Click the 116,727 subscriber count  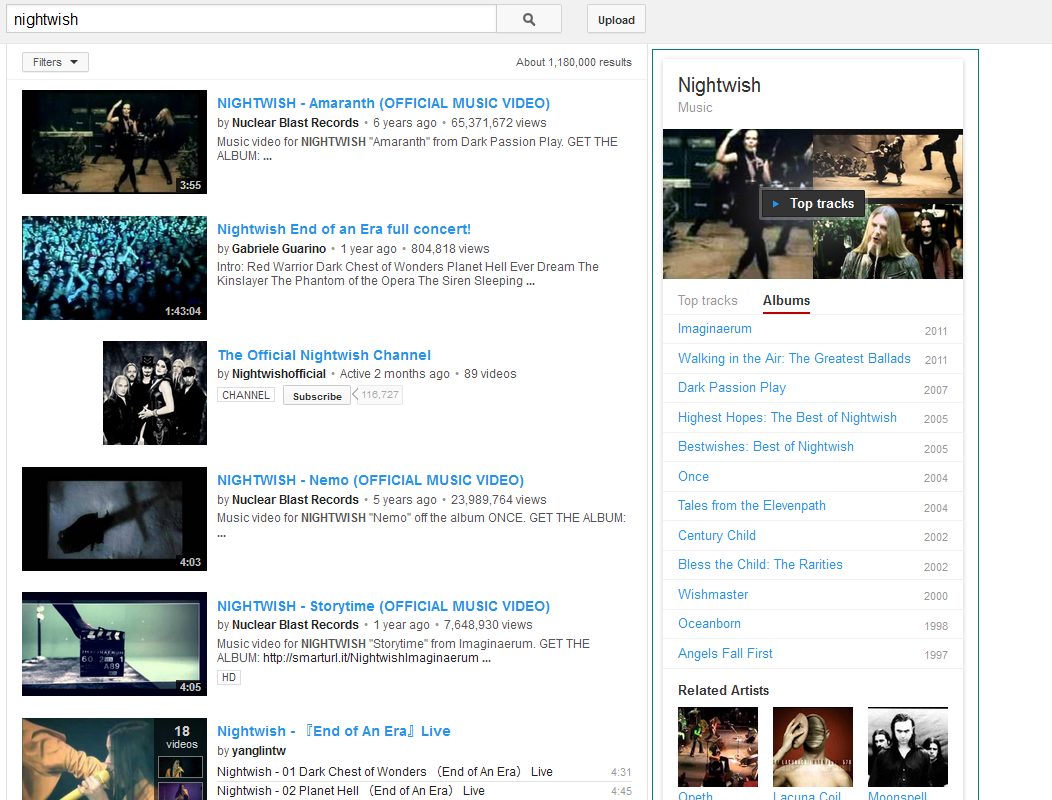coord(380,395)
